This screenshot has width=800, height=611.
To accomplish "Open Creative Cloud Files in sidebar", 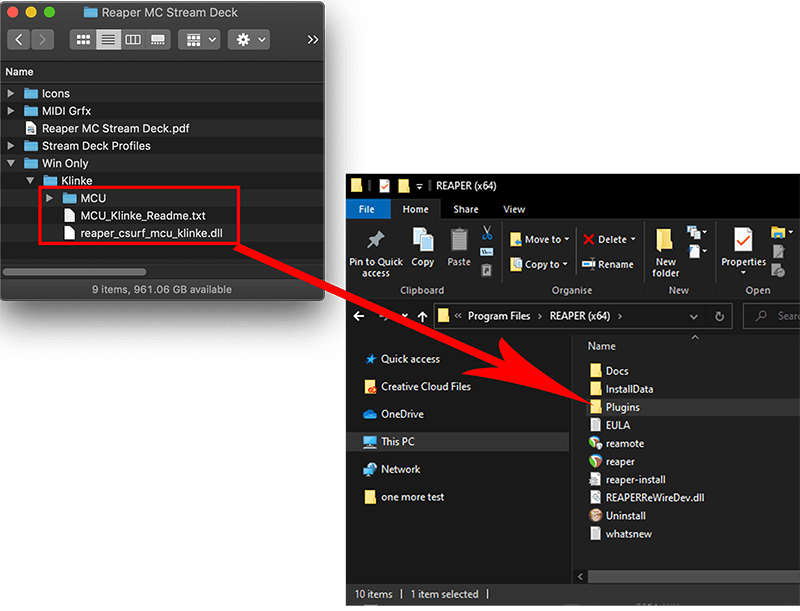I will (x=417, y=387).
